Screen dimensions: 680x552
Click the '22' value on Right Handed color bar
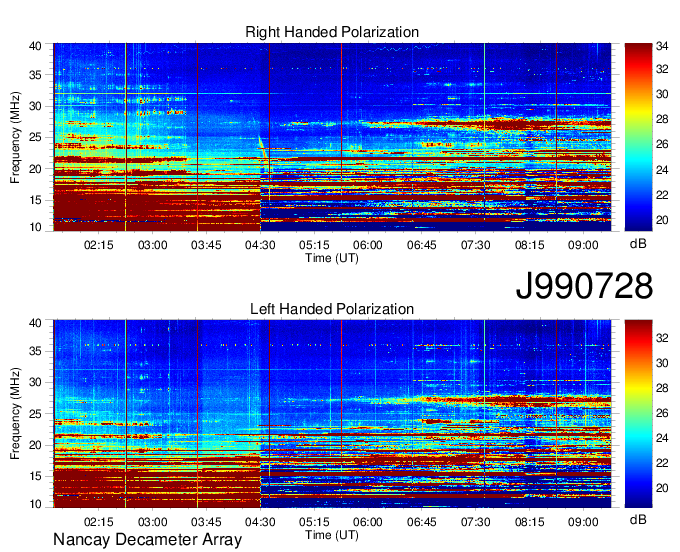(x=662, y=195)
